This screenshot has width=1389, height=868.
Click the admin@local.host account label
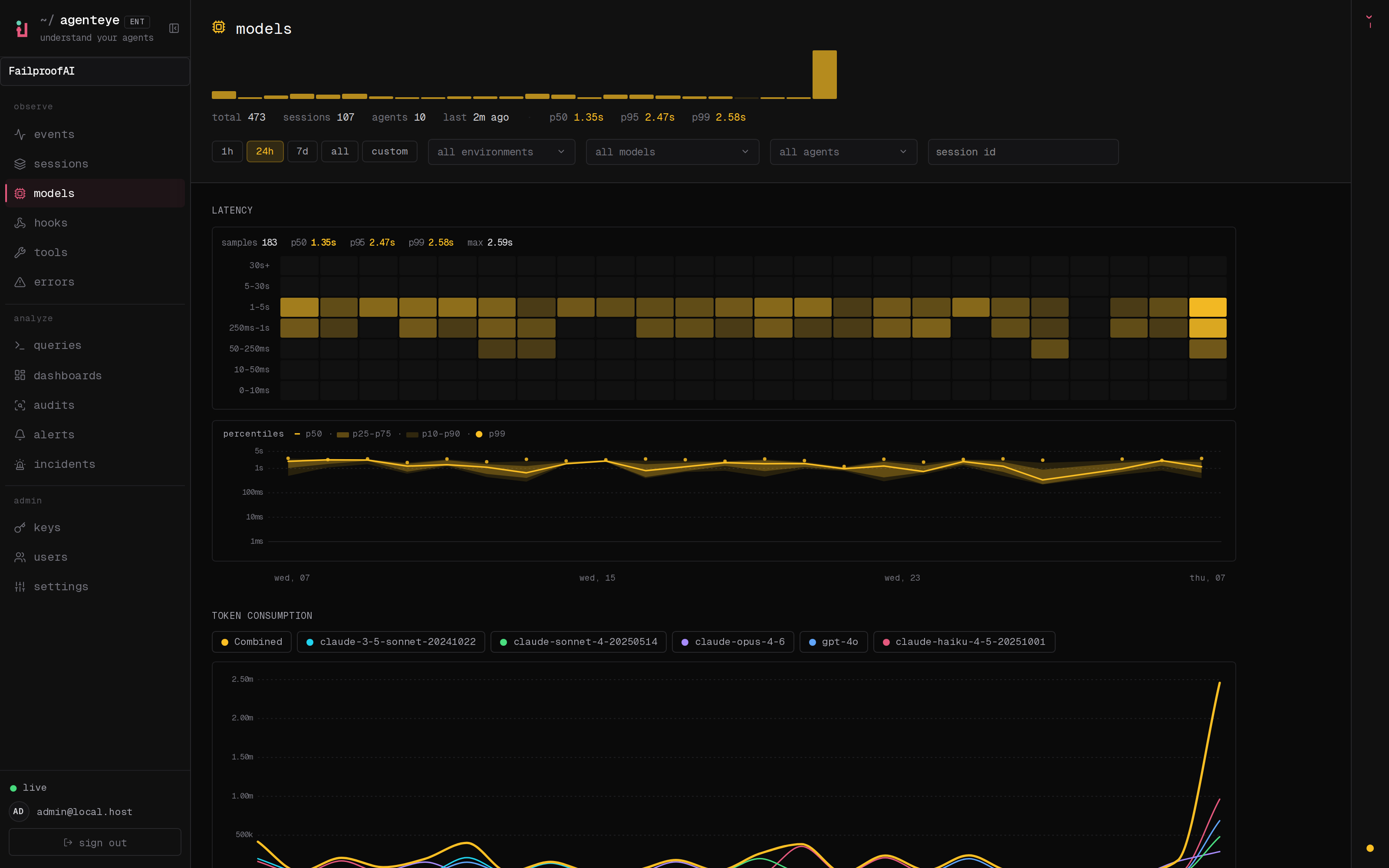[84, 812]
